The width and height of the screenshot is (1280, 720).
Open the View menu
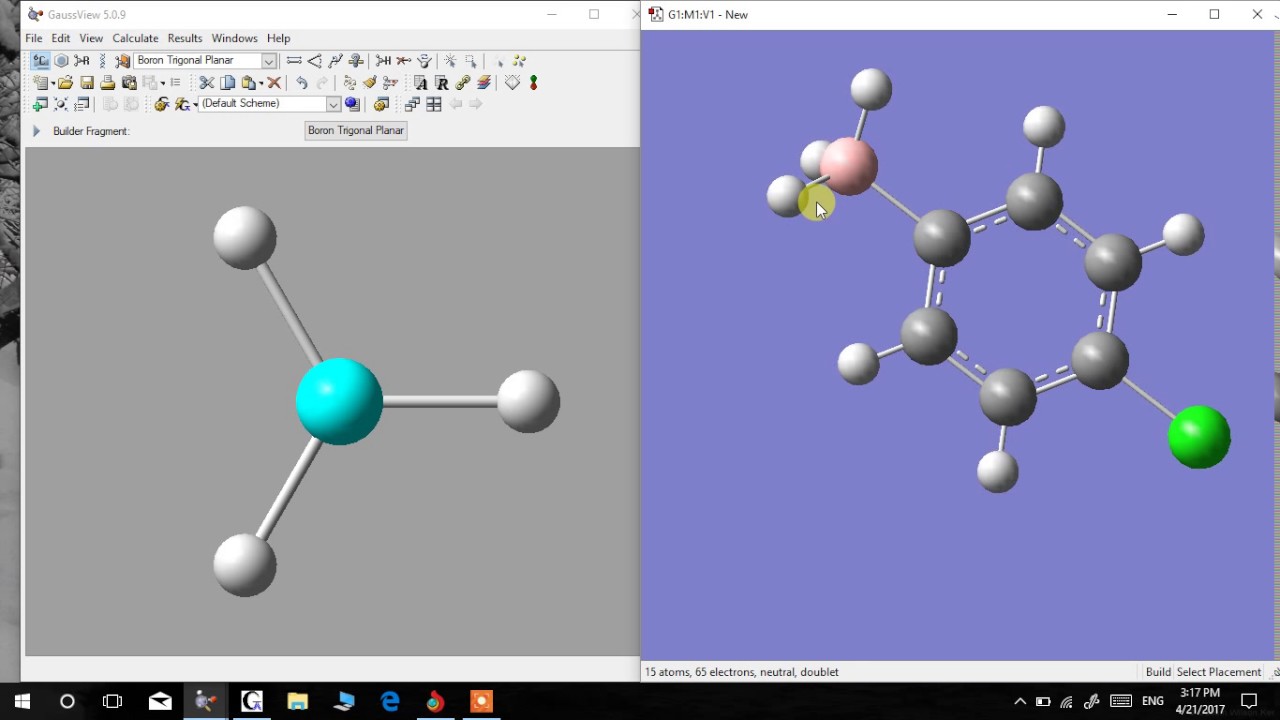pos(91,38)
